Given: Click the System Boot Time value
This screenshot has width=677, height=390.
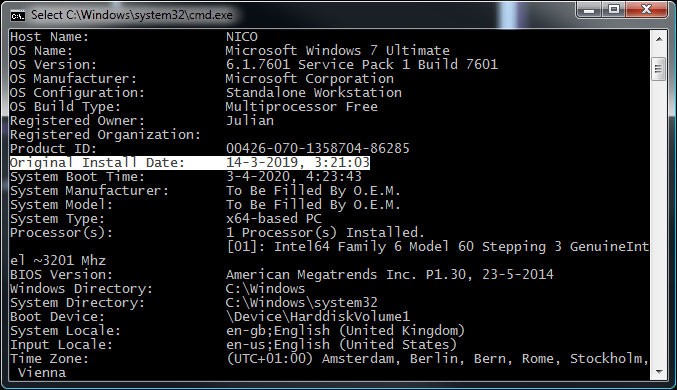Looking at the screenshot, I should coord(294,177).
